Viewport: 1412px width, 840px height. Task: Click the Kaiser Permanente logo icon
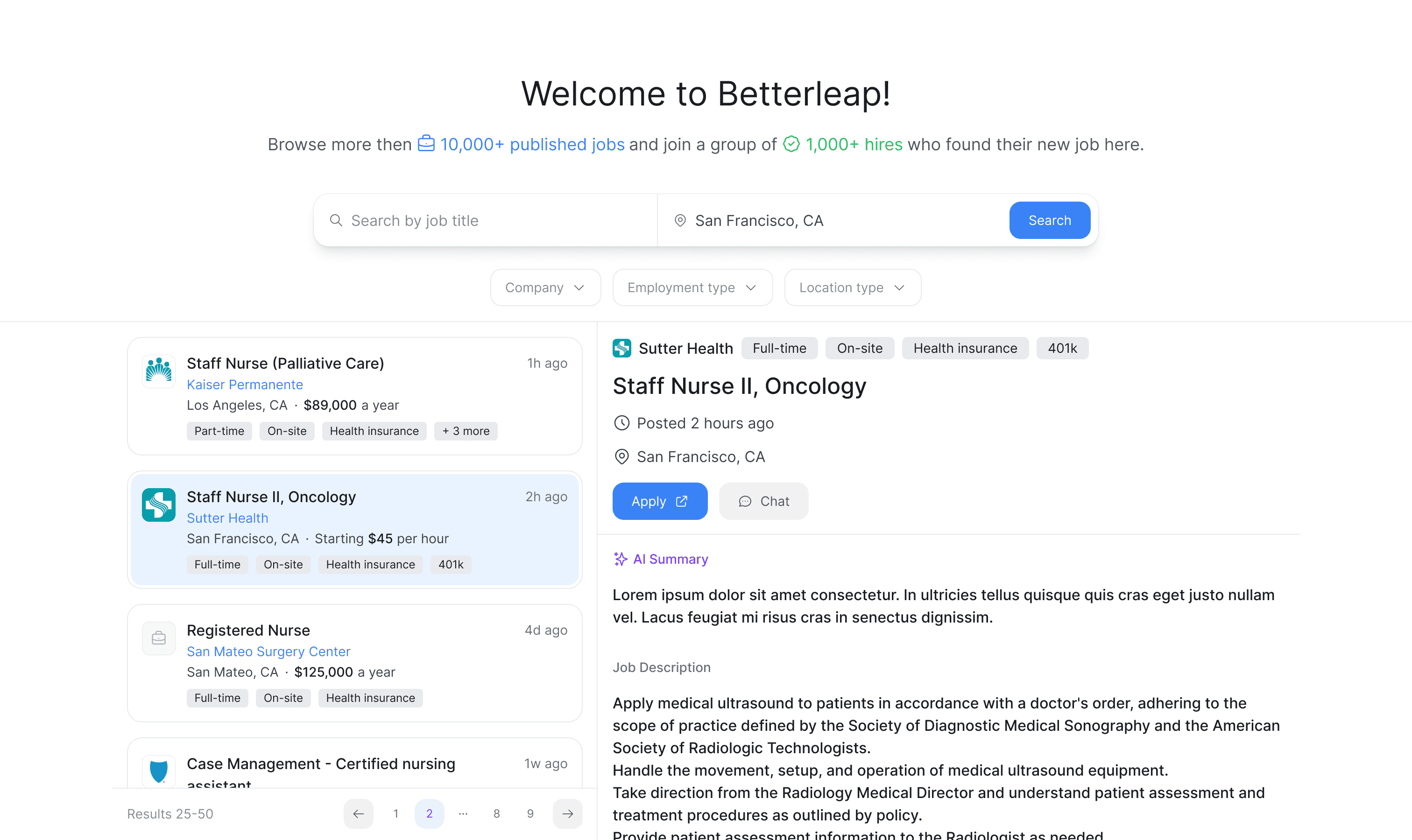pyautogui.click(x=159, y=371)
